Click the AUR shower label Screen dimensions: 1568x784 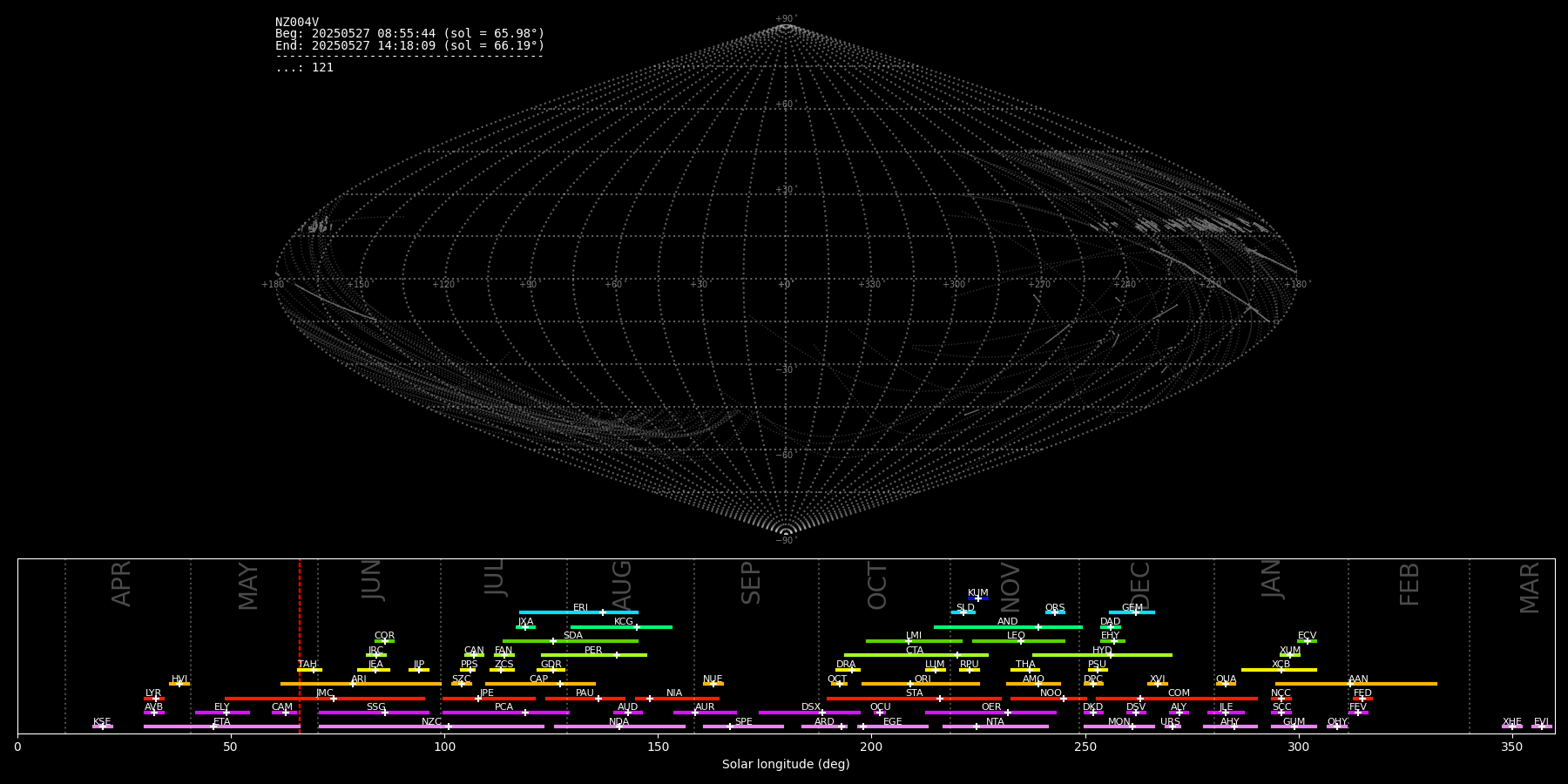click(x=705, y=707)
